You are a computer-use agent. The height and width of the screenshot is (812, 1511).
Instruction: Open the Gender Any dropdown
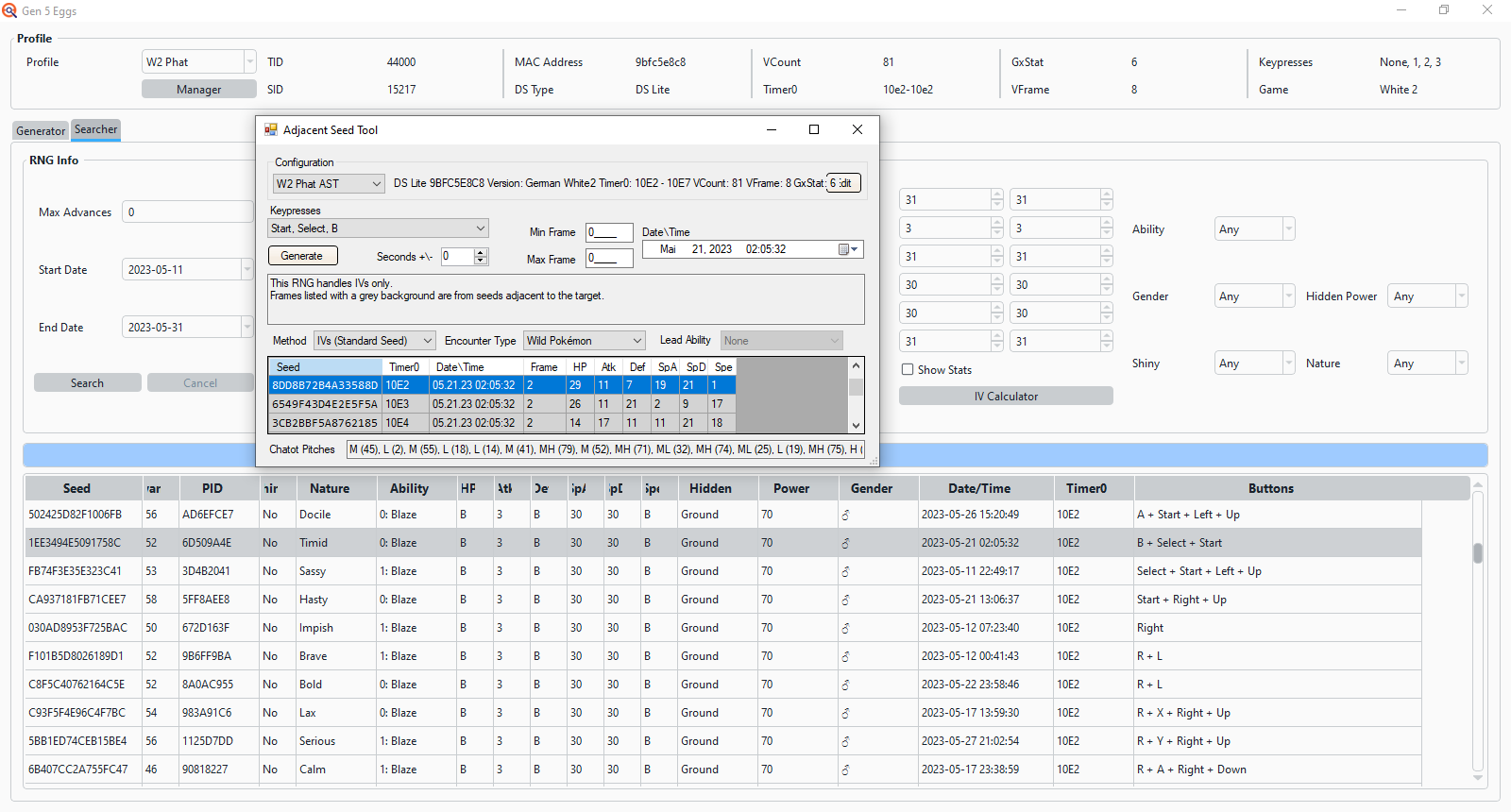click(x=1255, y=296)
